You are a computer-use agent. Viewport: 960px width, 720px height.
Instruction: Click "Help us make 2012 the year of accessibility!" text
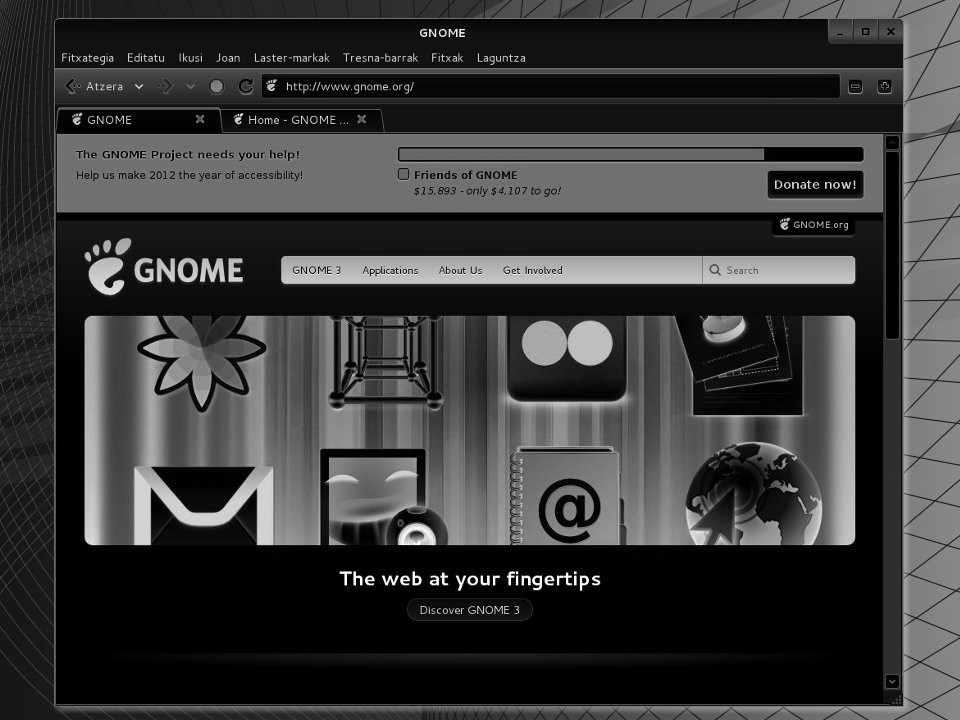pyautogui.click(x=189, y=175)
